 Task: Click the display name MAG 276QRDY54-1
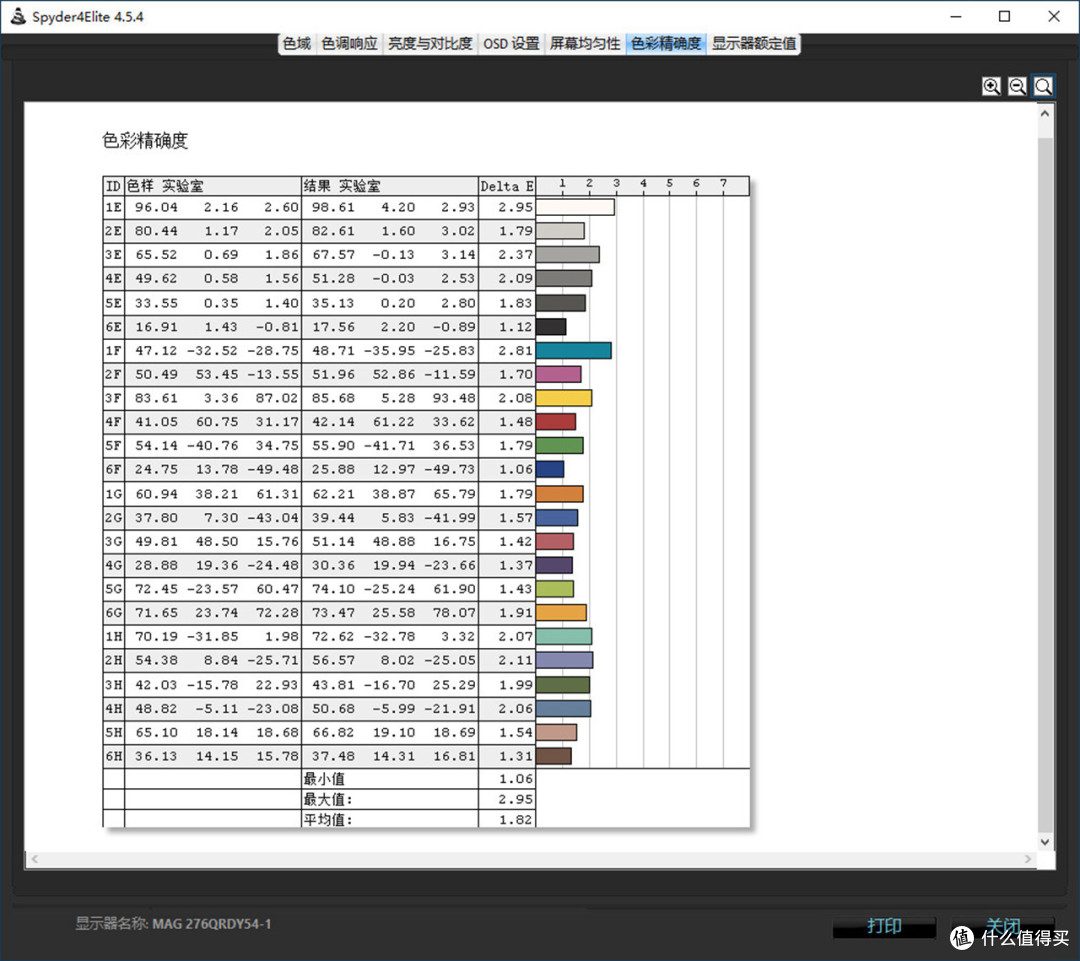[x=211, y=924]
